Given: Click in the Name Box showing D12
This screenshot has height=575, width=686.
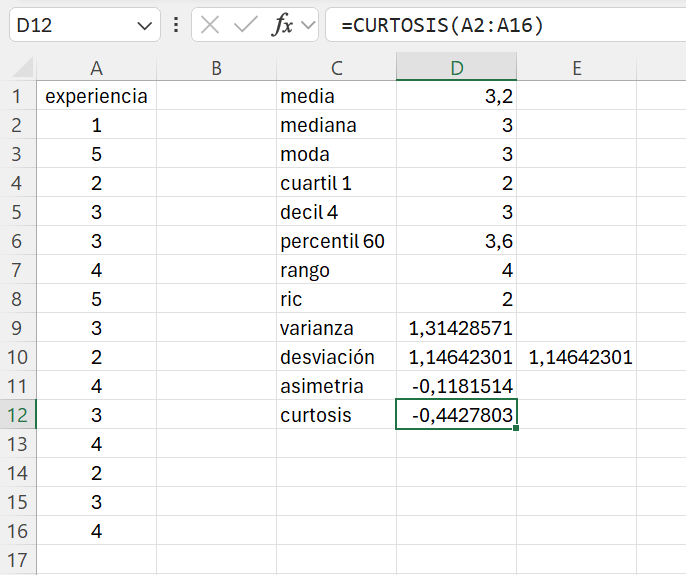Looking at the screenshot, I should pos(70,25).
